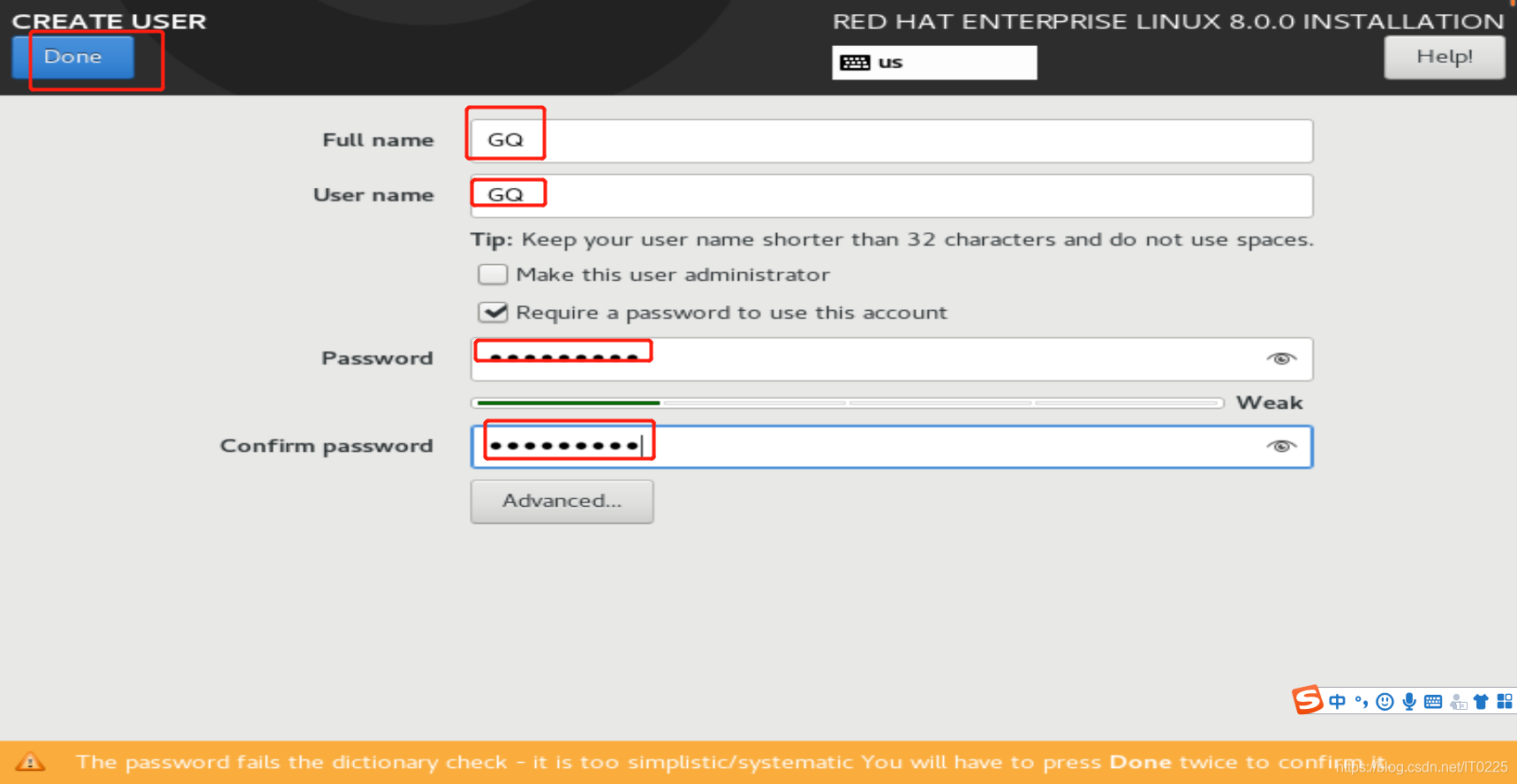Screen dimensions: 1517x784
Task: Open the soft keyboard icon
Action: tap(1433, 702)
